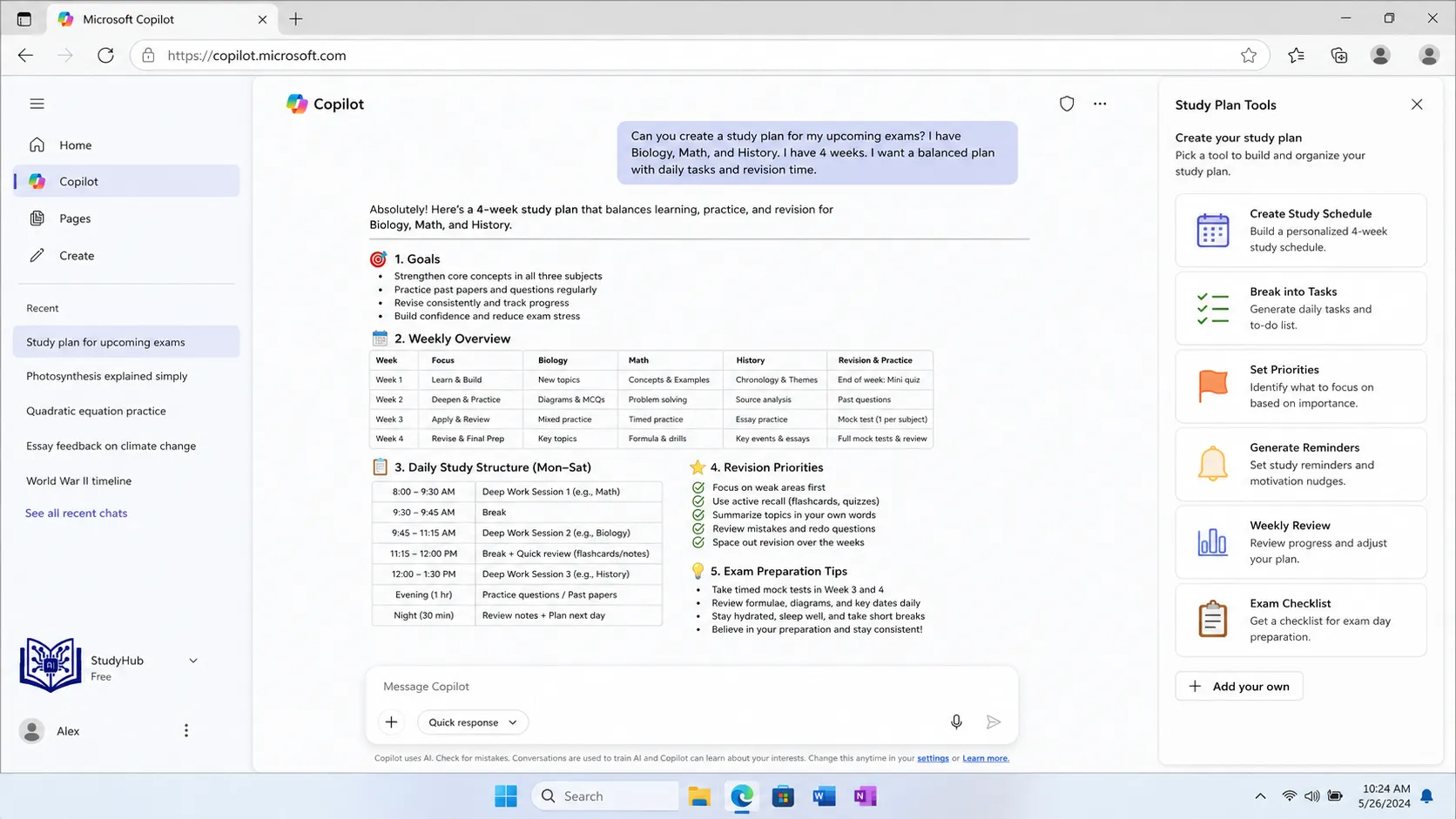Click the Copilot logo in header
The image size is (1456, 819).
pyautogui.click(x=297, y=104)
